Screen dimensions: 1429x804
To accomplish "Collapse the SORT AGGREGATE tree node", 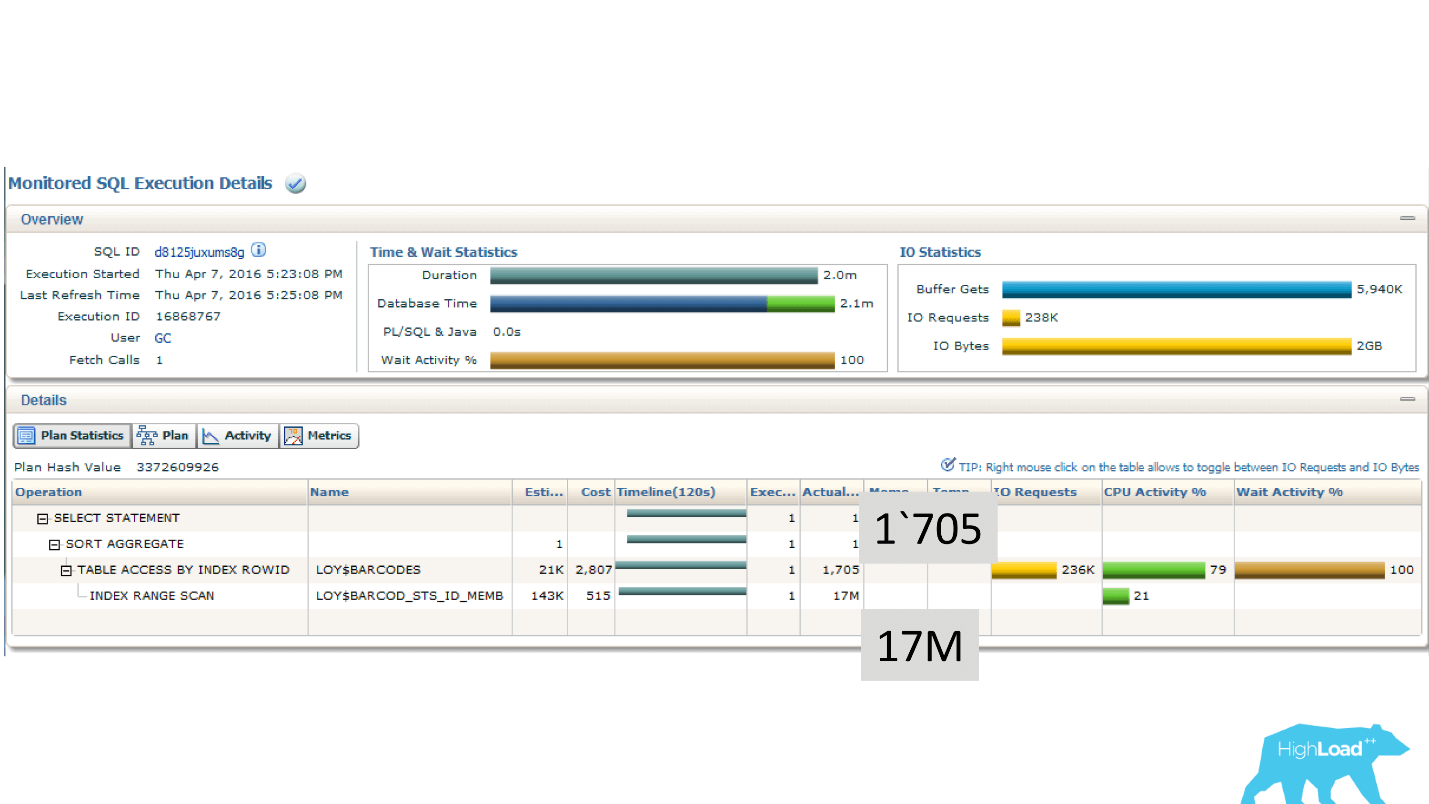I will 55,544.
